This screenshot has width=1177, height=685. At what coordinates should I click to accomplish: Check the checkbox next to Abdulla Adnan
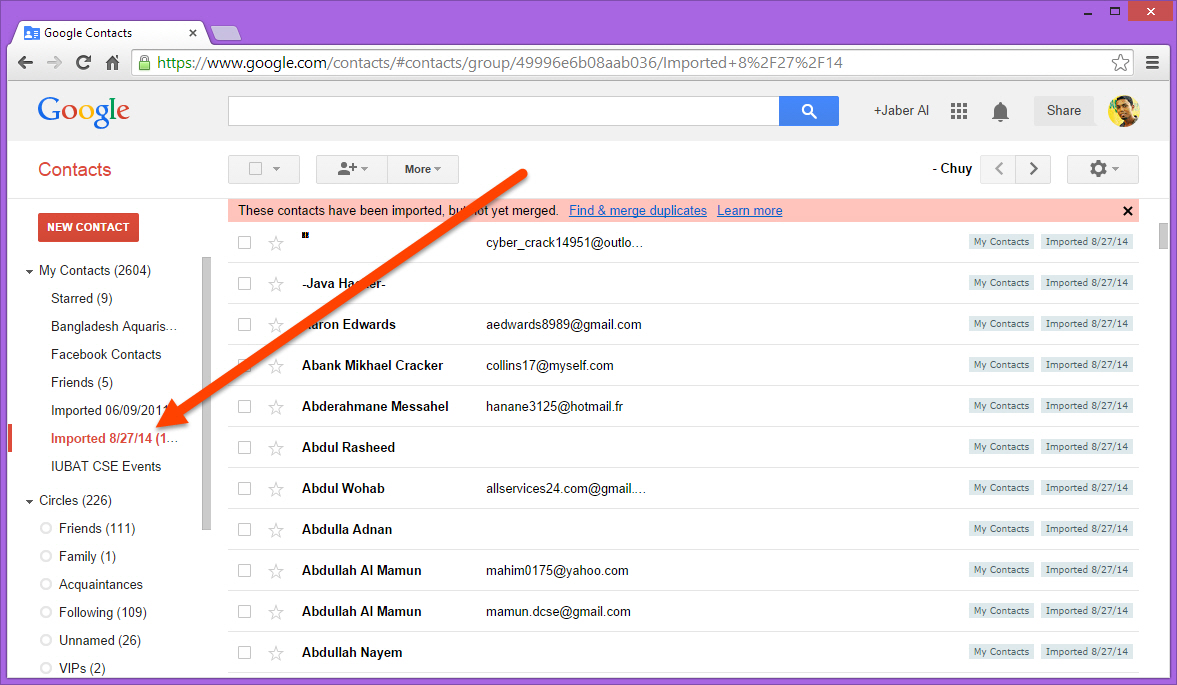[x=244, y=529]
